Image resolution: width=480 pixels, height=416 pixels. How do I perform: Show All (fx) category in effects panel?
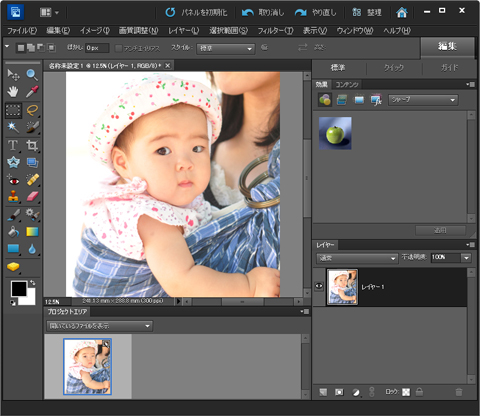(376, 100)
